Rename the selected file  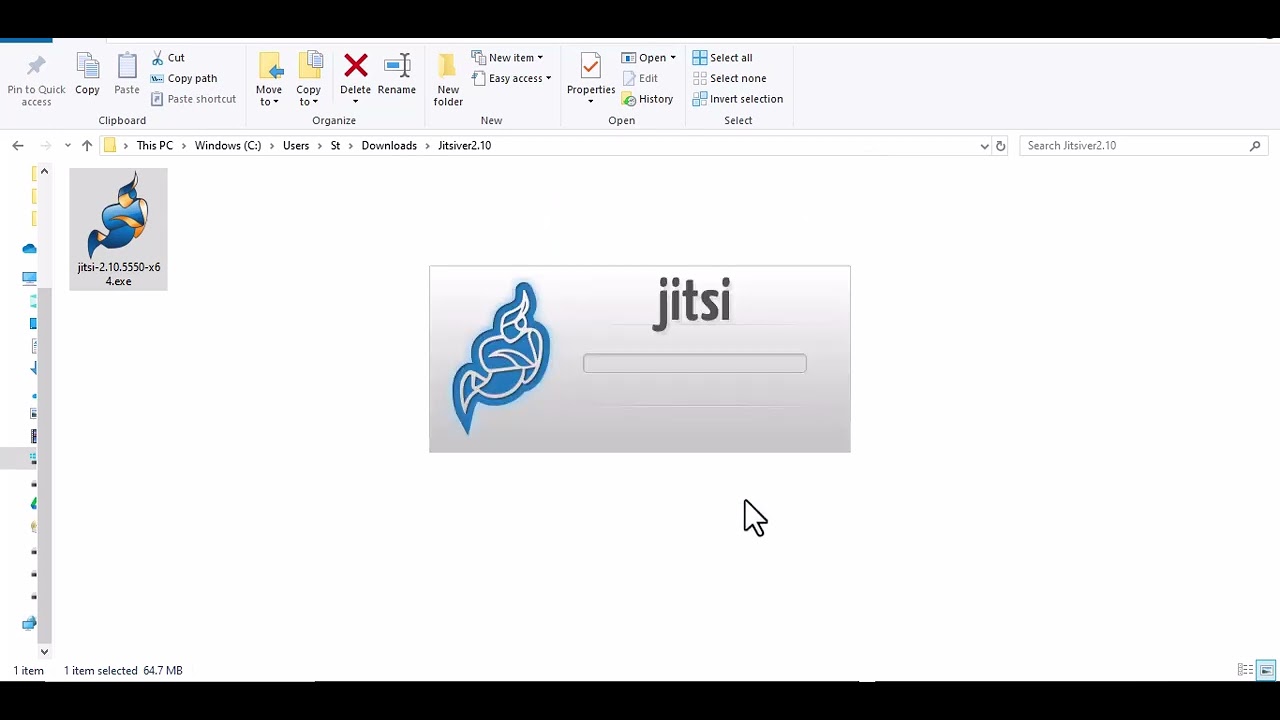[x=397, y=74]
